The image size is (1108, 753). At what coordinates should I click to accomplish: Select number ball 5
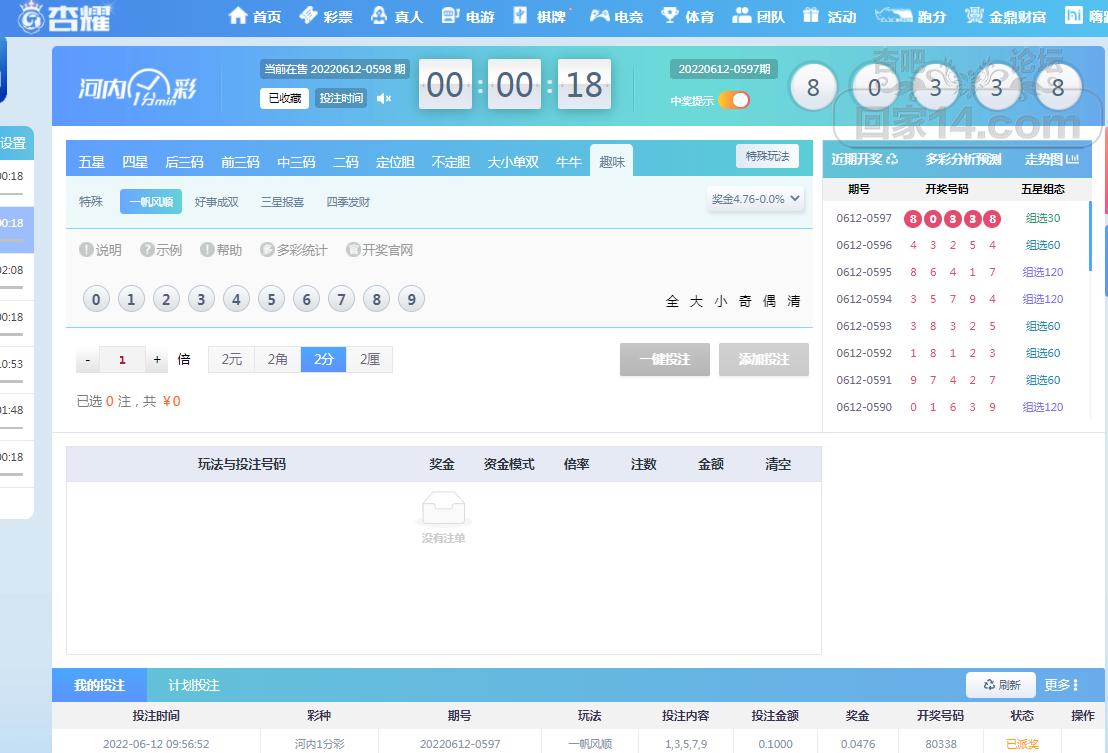click(271, 299)
